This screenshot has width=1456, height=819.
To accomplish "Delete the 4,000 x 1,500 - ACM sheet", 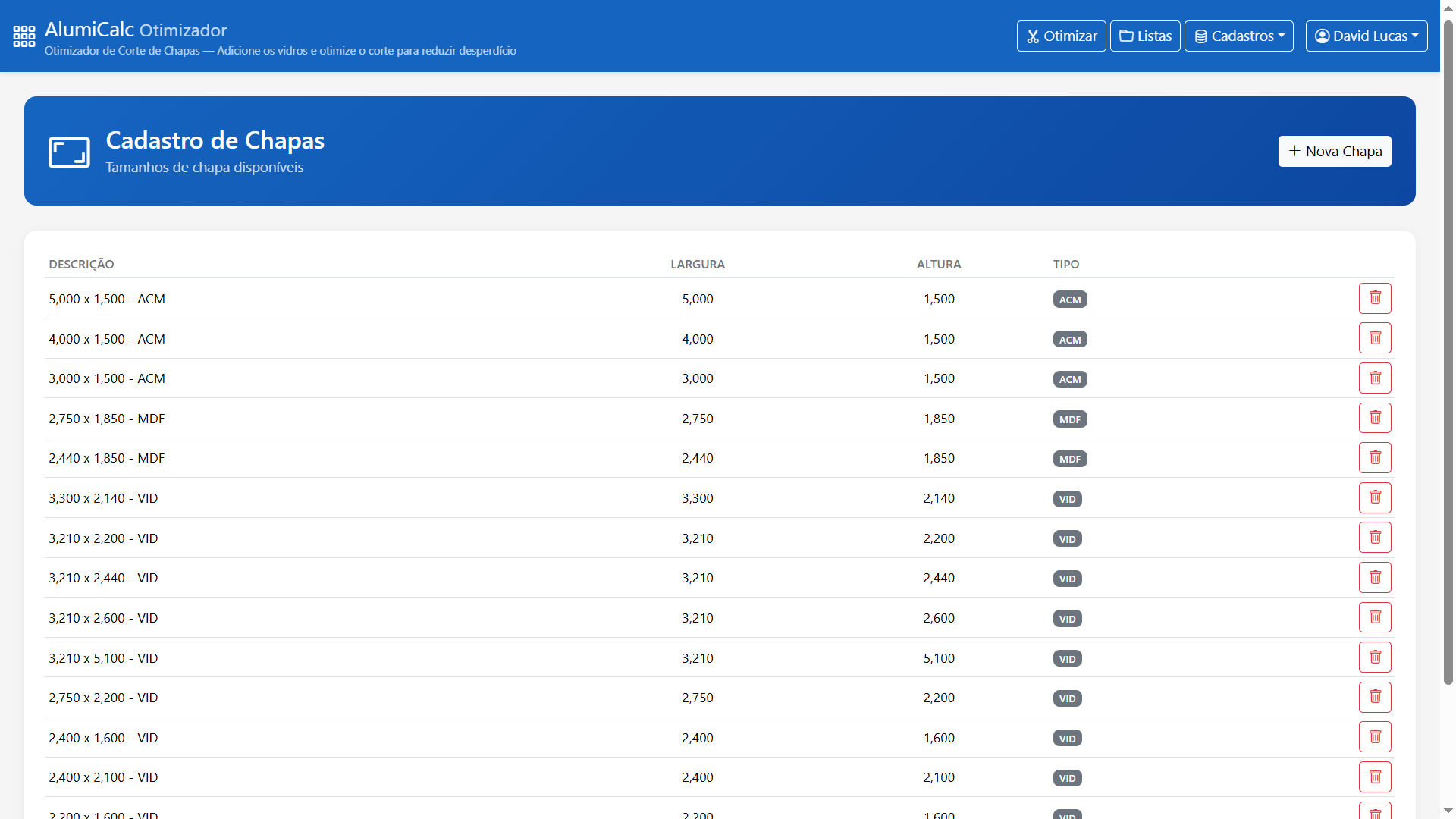I will pyautogui.click(x=1375, y=338).
